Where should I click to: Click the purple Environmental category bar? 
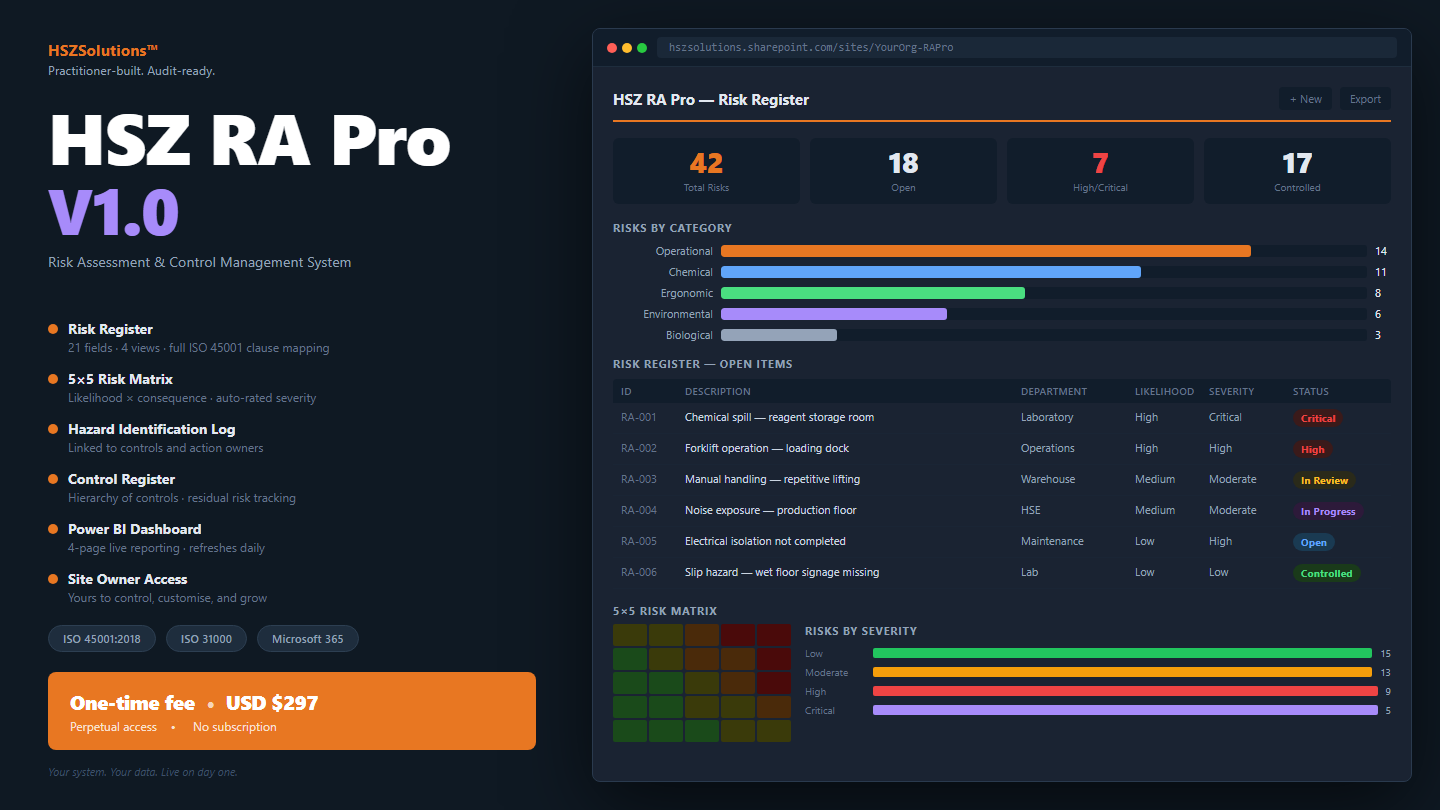834,314
